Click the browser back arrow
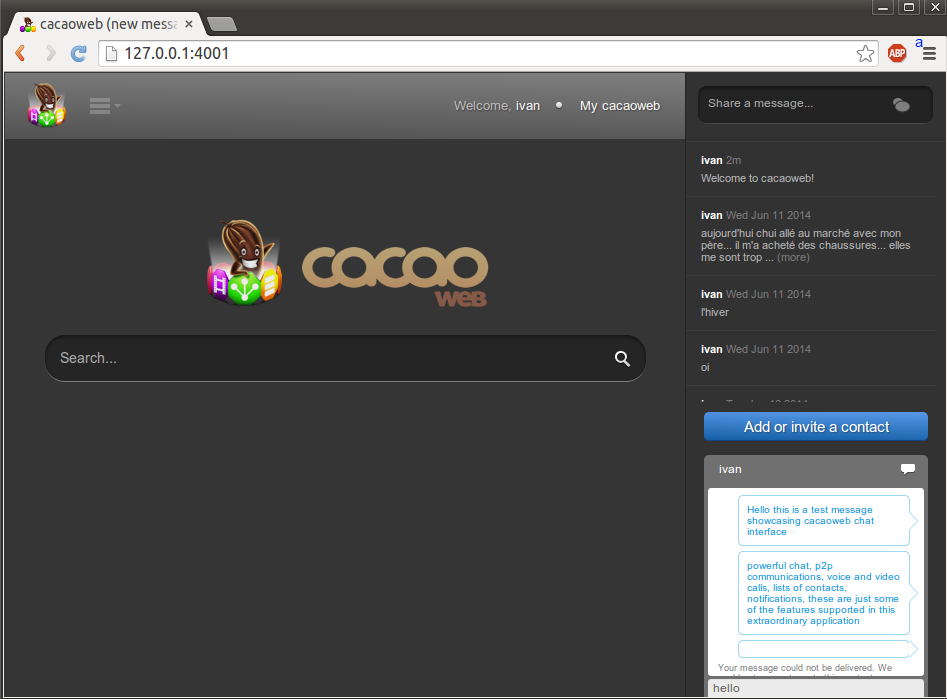 coord(21,53)
